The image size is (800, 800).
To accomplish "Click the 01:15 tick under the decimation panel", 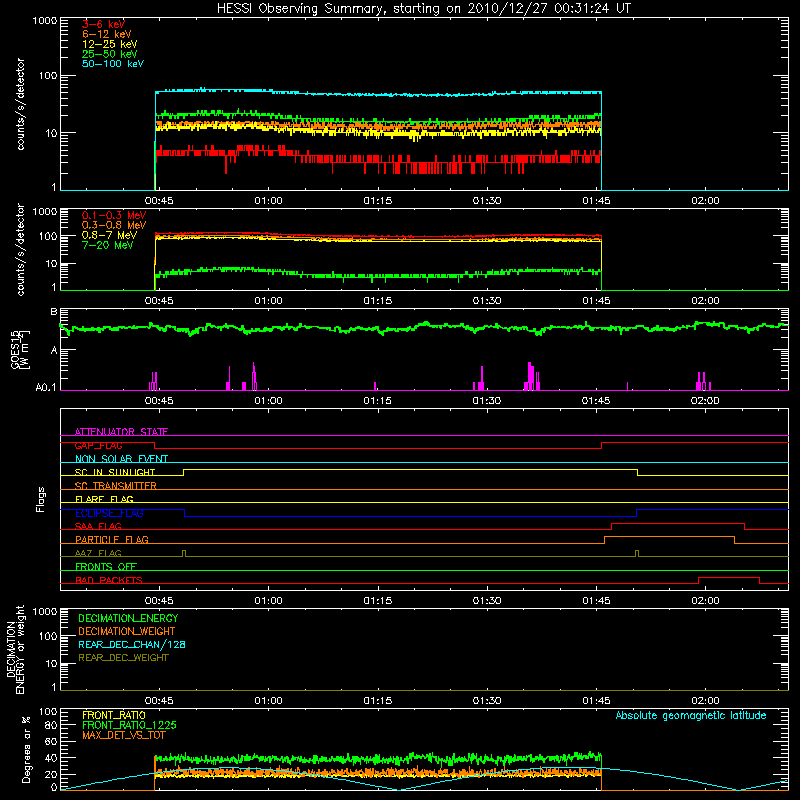I will tap(378, 701).
